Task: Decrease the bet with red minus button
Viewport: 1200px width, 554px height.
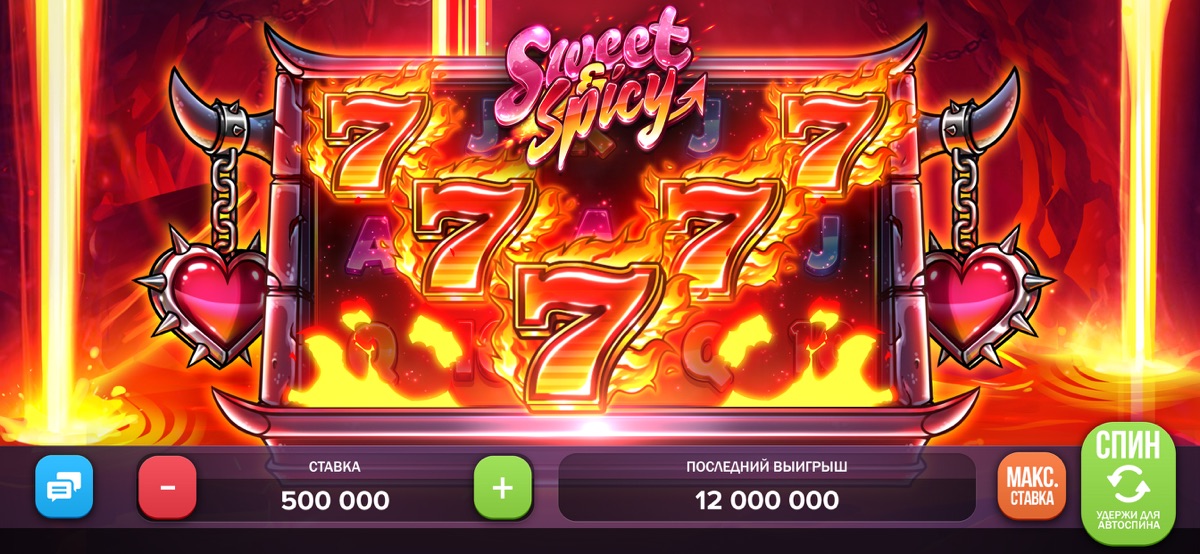Action: click(x=167, y=488)
